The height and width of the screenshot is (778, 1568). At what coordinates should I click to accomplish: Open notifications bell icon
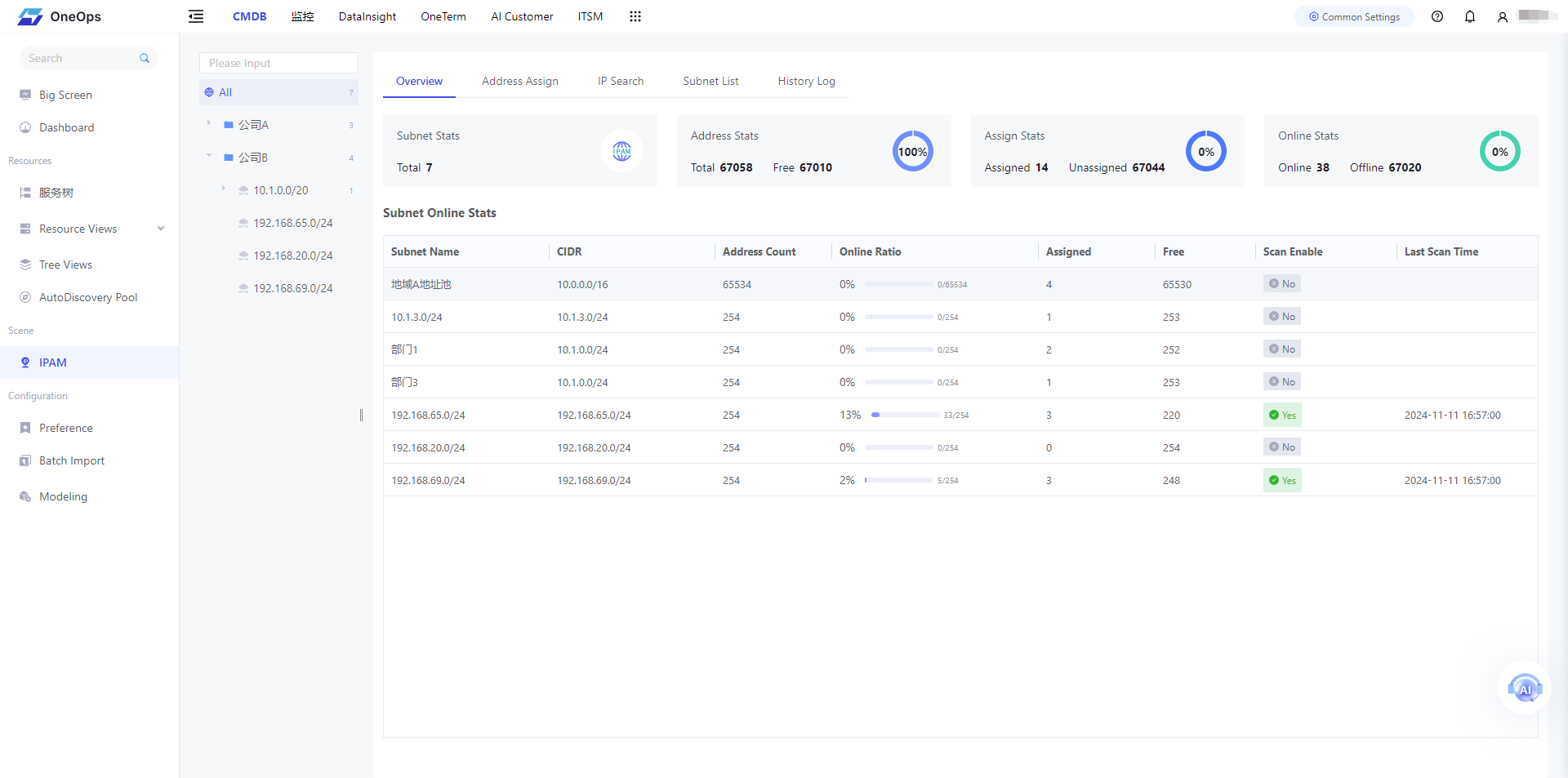pyautogui.click(x=1470, y=16)
